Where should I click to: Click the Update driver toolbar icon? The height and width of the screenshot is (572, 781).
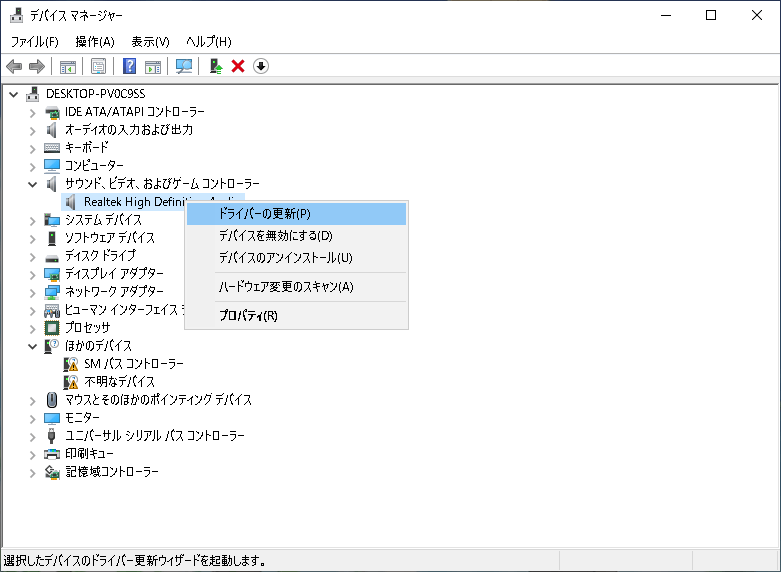tap(216, 66)
